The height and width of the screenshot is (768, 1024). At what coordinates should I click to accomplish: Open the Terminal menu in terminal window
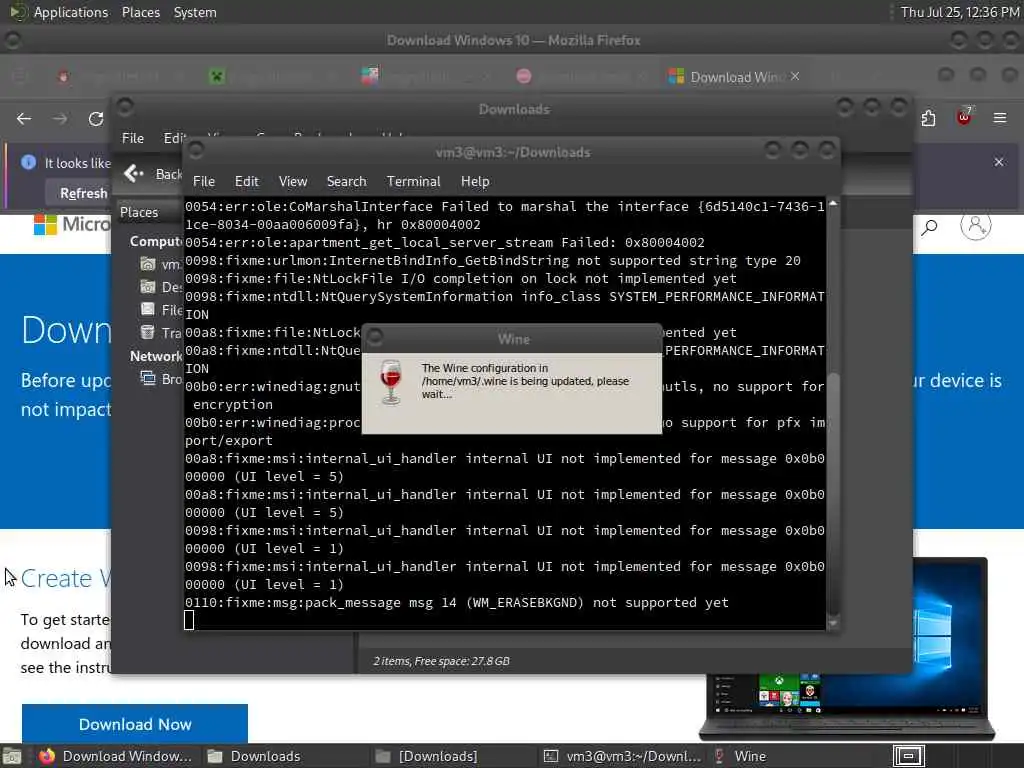(x=413, y=181)
